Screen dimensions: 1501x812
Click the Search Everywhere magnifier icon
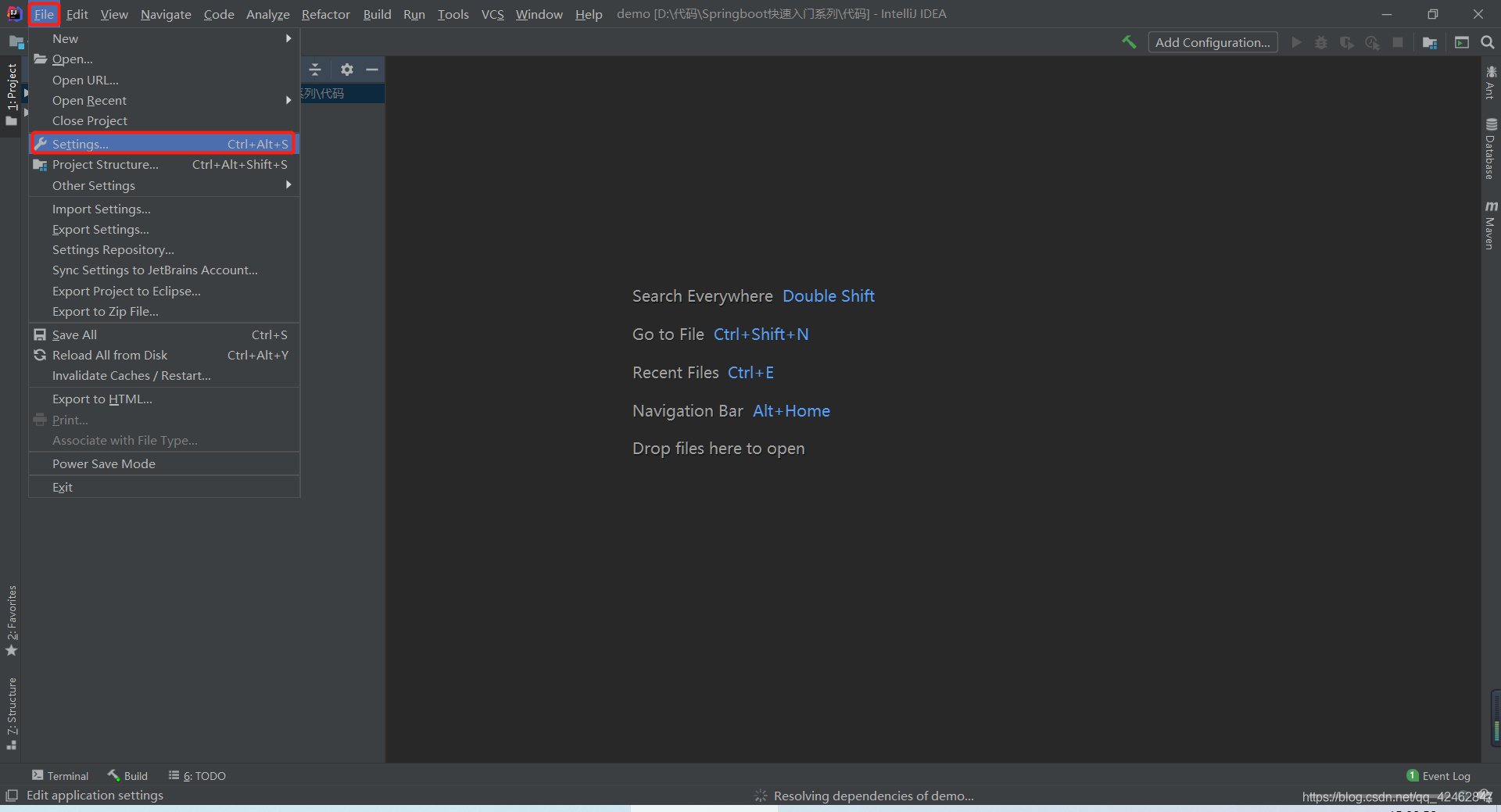coord(1488,42)
